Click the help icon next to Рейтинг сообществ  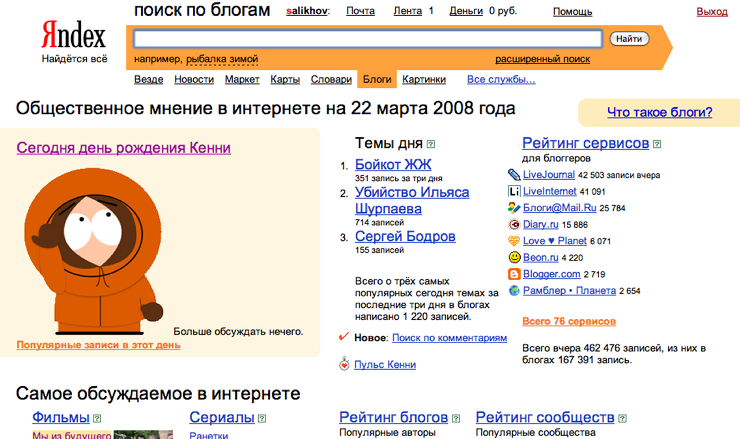tap(622, 418)
